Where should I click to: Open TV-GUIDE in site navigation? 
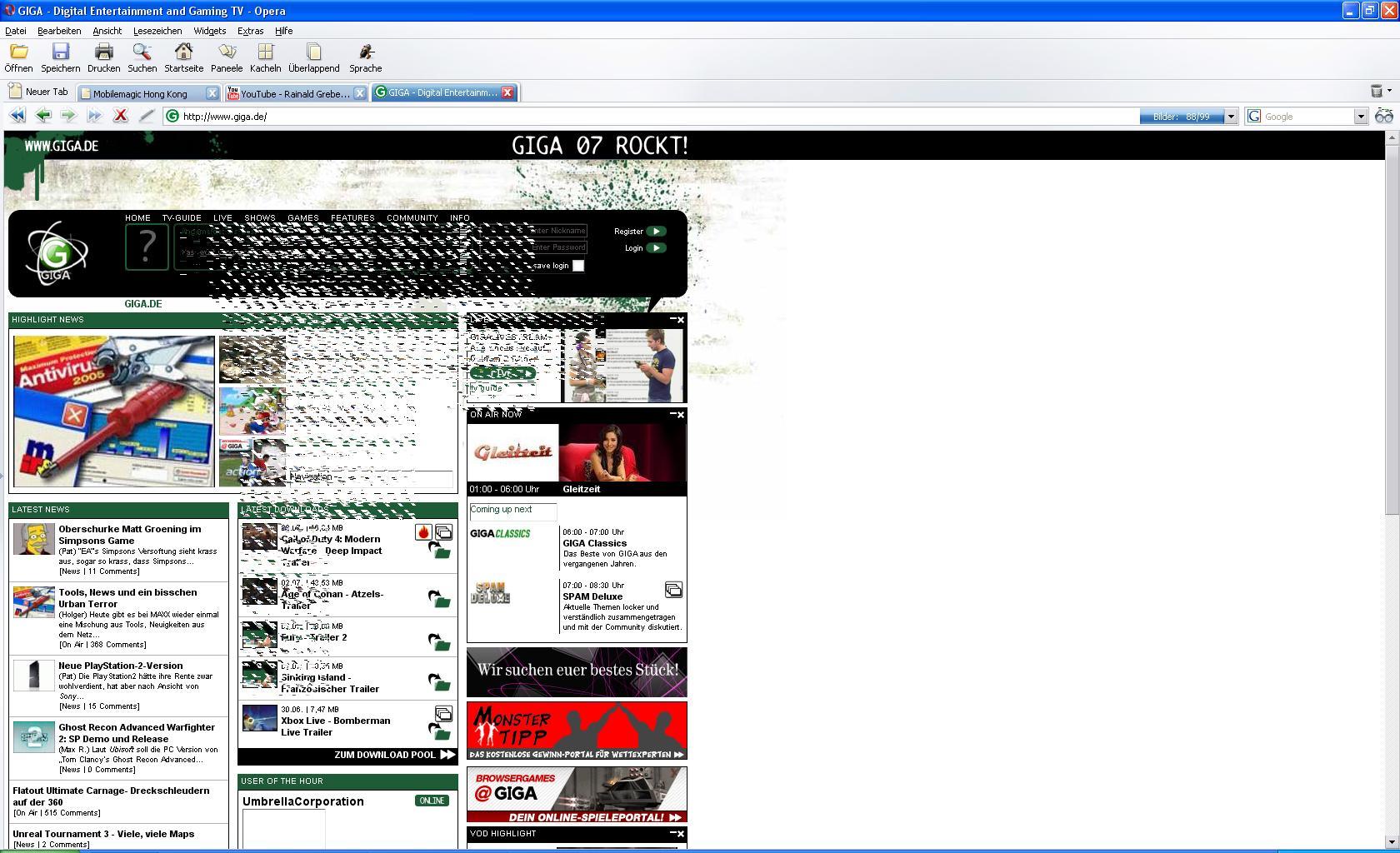coord(182,217)
